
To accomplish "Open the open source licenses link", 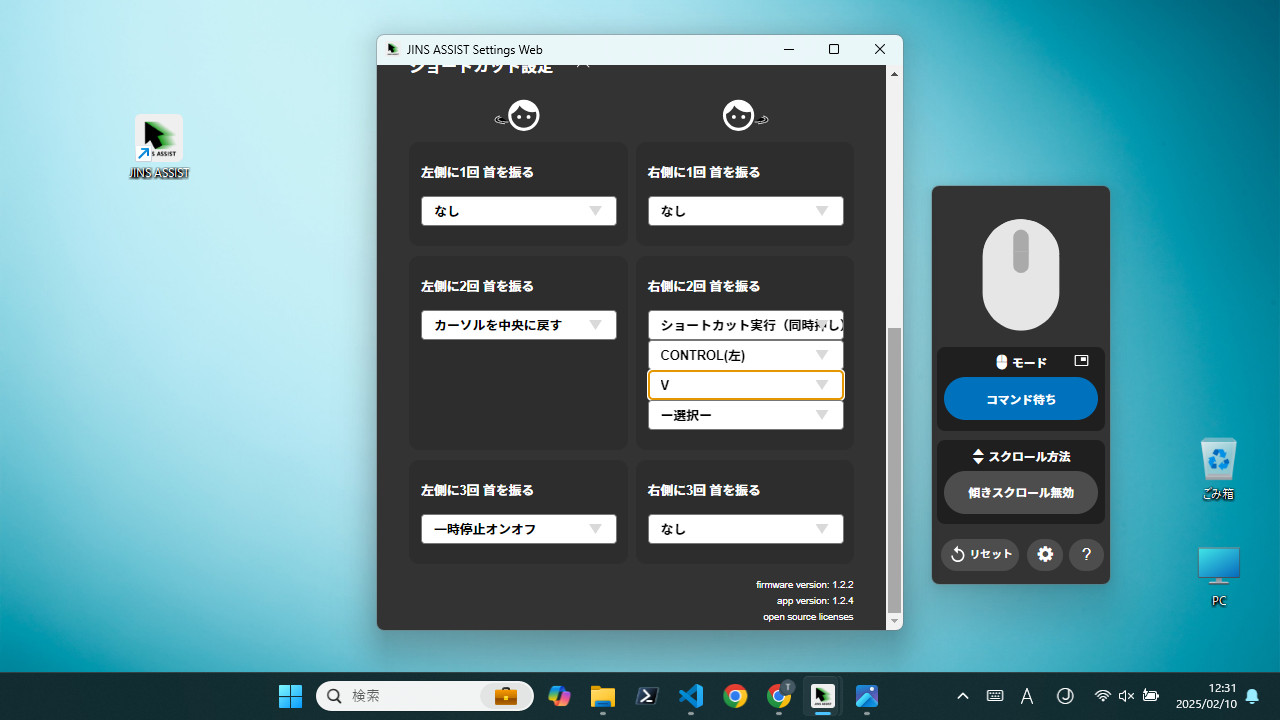I will pyautogui.click(x=808, y=616).
